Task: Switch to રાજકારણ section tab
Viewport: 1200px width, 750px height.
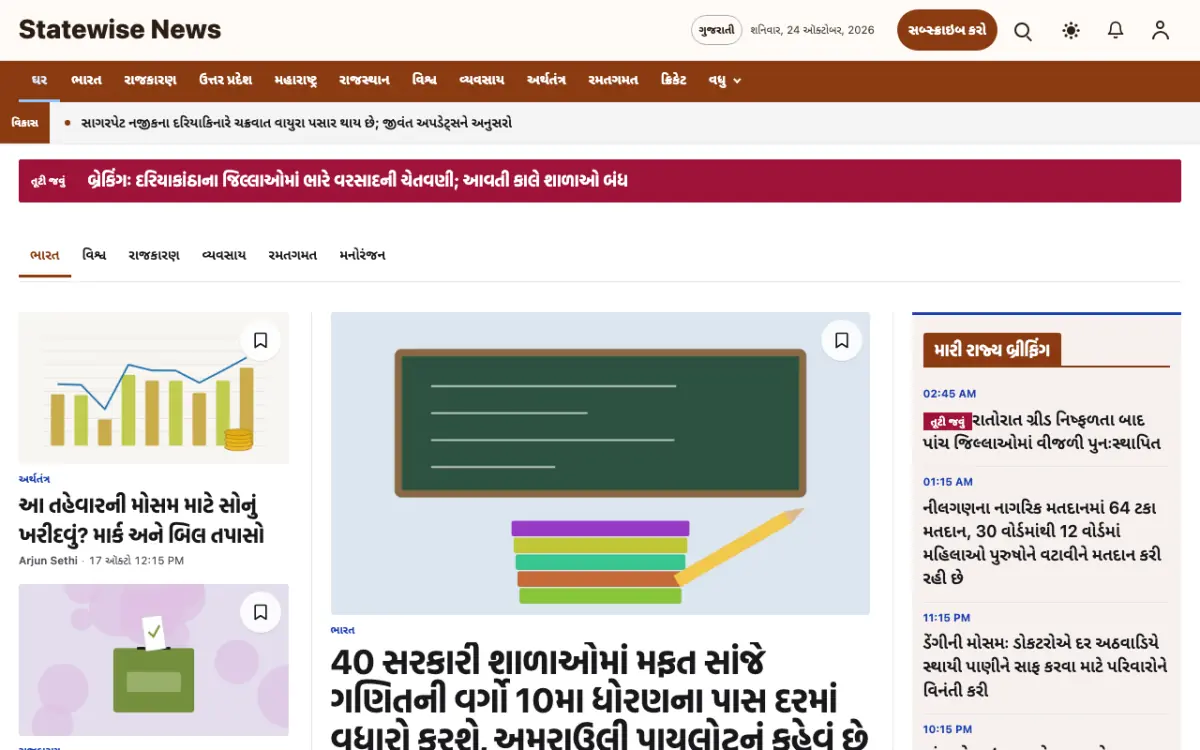Action: 154,256
